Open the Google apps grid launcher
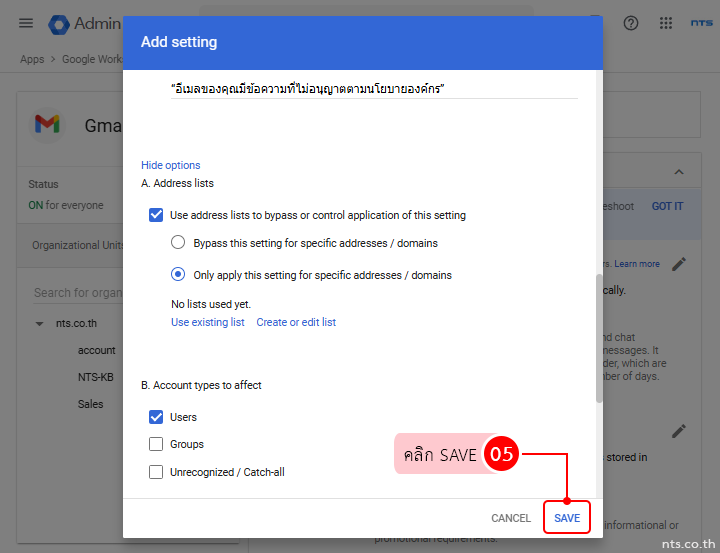This screenshot has height=553, width=720. 666,23
